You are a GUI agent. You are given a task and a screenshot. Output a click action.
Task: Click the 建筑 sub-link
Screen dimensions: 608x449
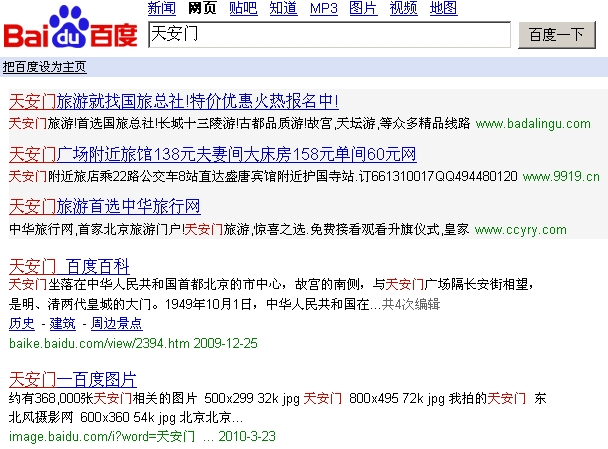(63, 323)
